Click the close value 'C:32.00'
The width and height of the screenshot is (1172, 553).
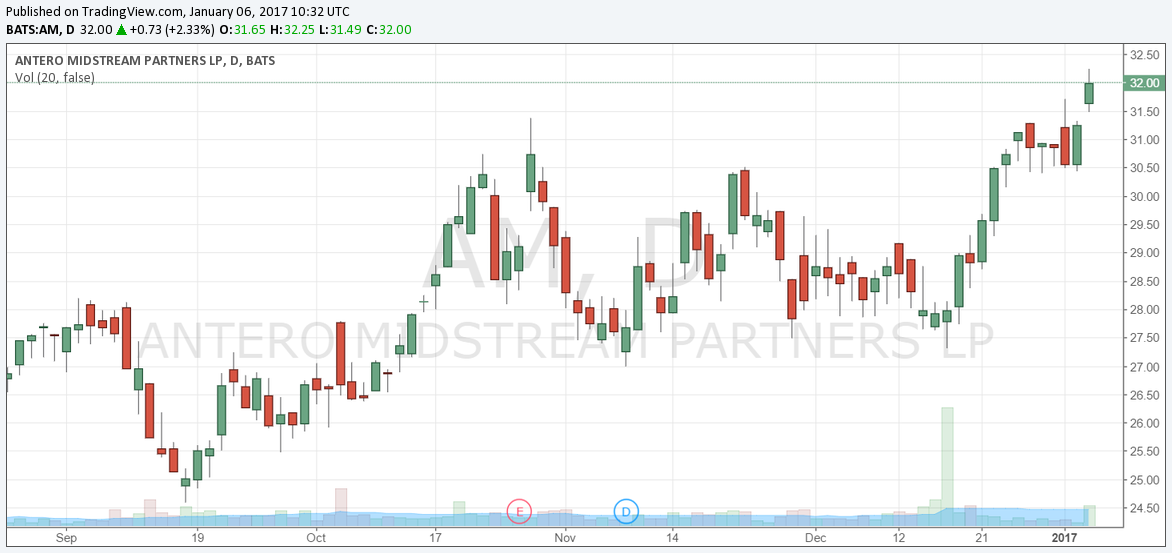point(389,30)
